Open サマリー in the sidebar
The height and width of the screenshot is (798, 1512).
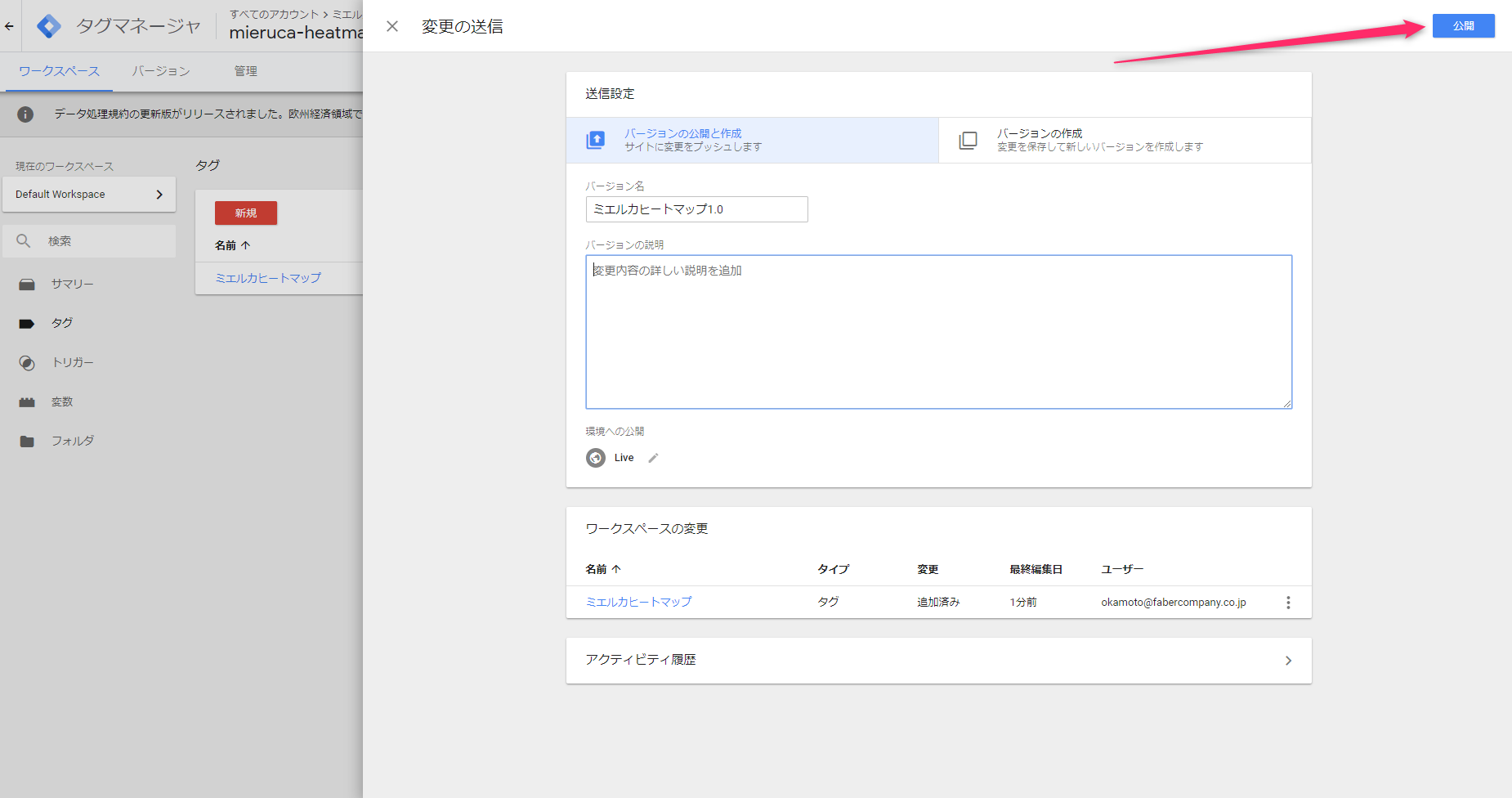pos(72,284)
